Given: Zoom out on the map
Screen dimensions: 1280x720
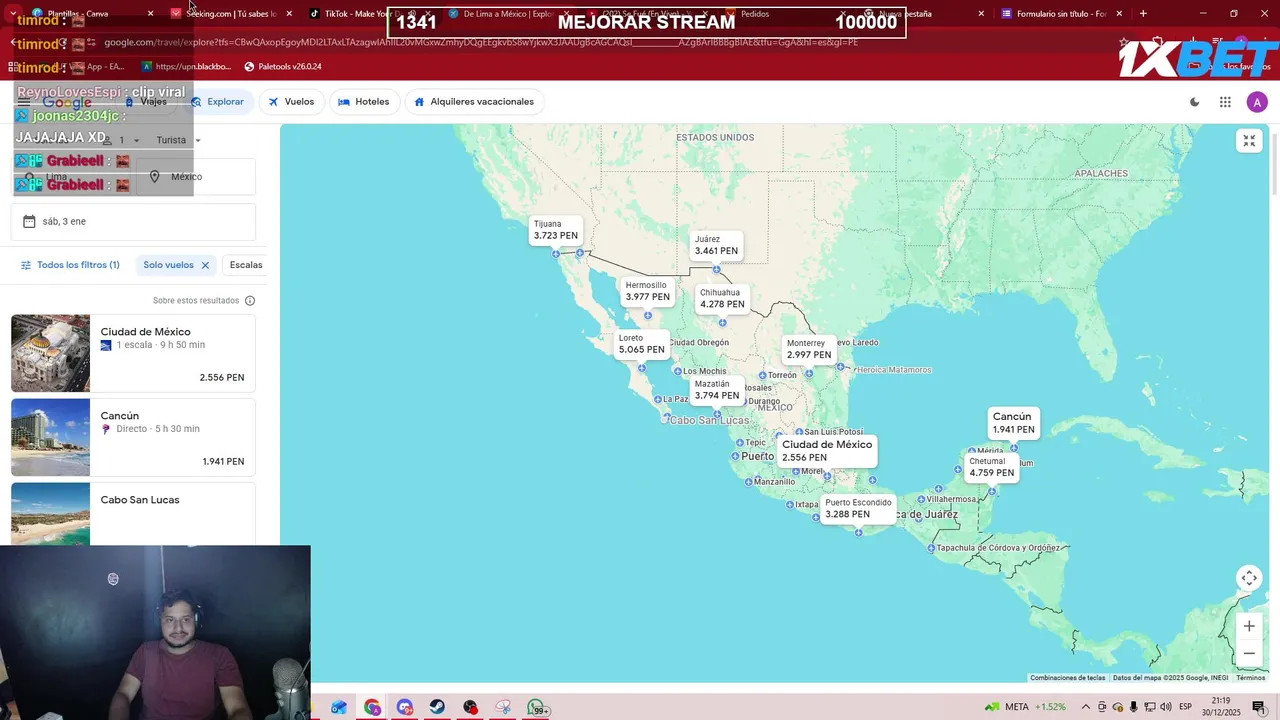Looking at the screenshot, I should [x=1249, y=653].
